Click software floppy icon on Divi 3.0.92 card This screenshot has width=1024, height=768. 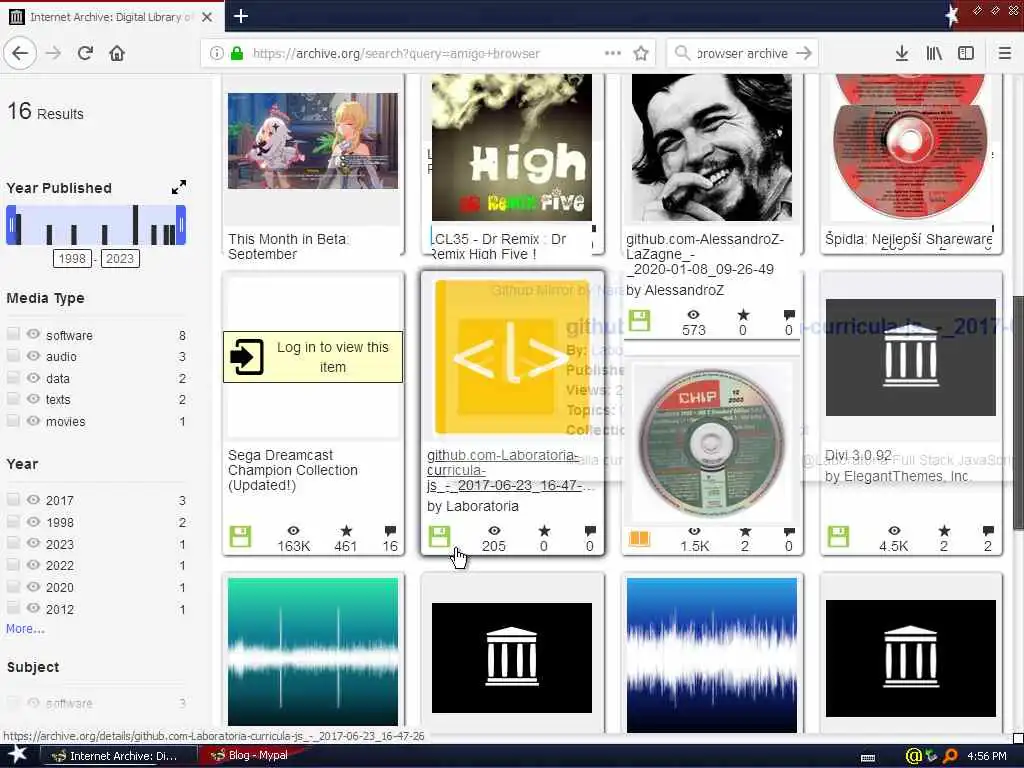[x=839, y=536]
